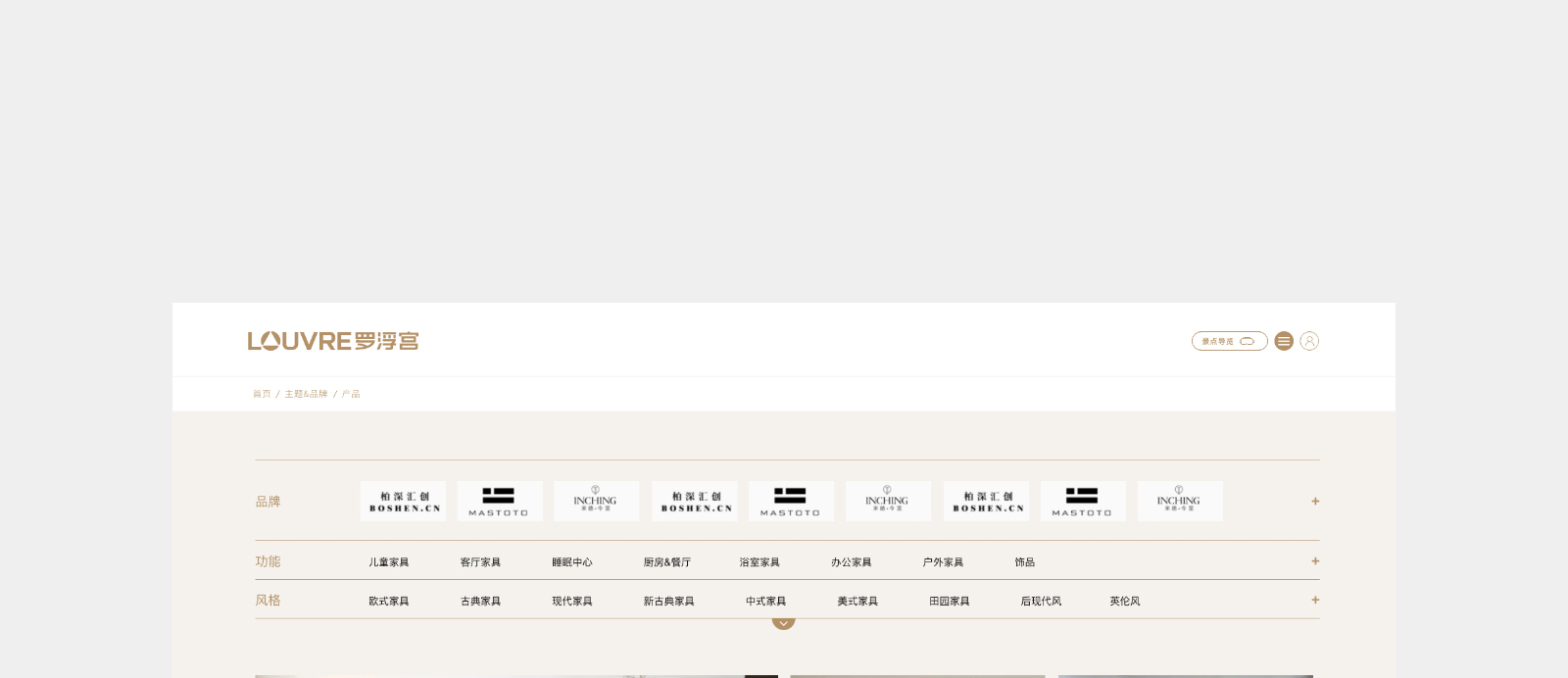Select 户外家具 in function filters
The width and height of the screenshot is (1568, 678).
[943, 562]
